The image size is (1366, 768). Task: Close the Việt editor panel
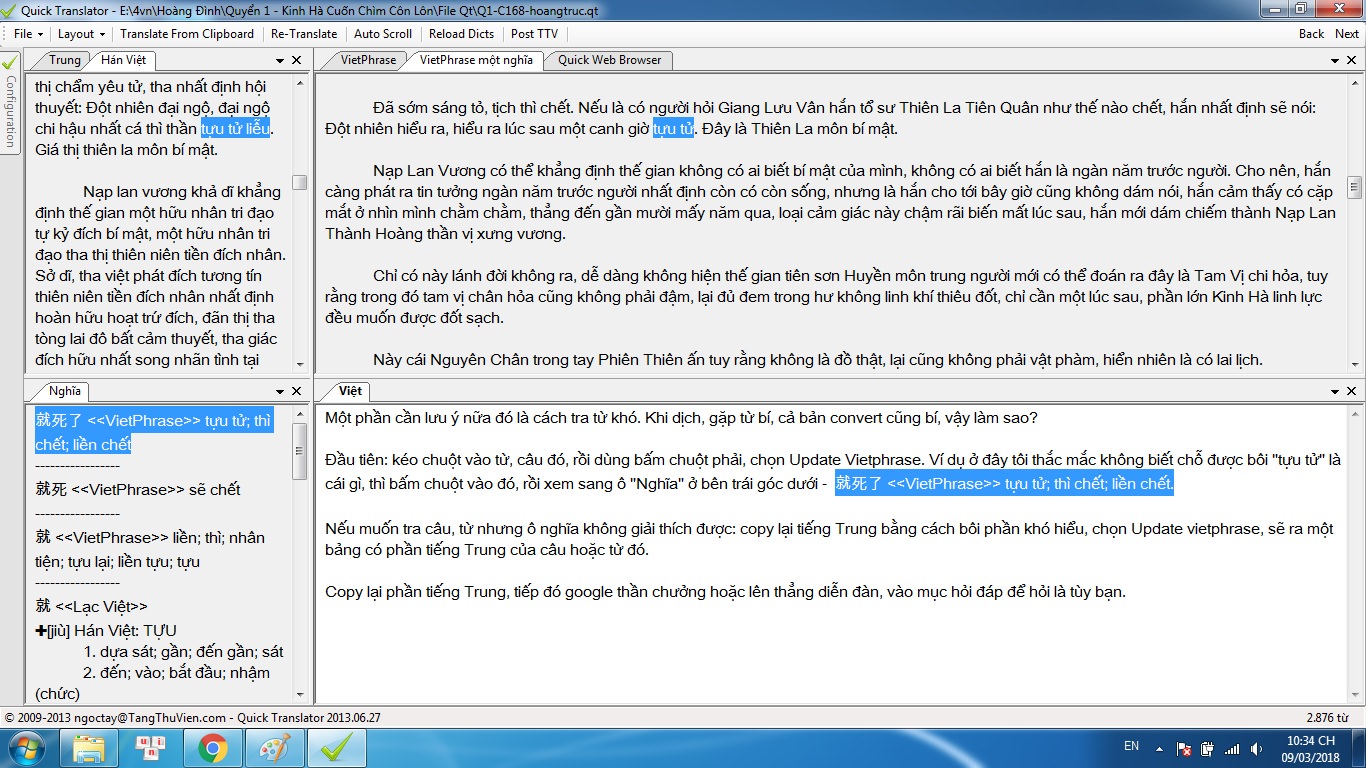(1353, 392)
